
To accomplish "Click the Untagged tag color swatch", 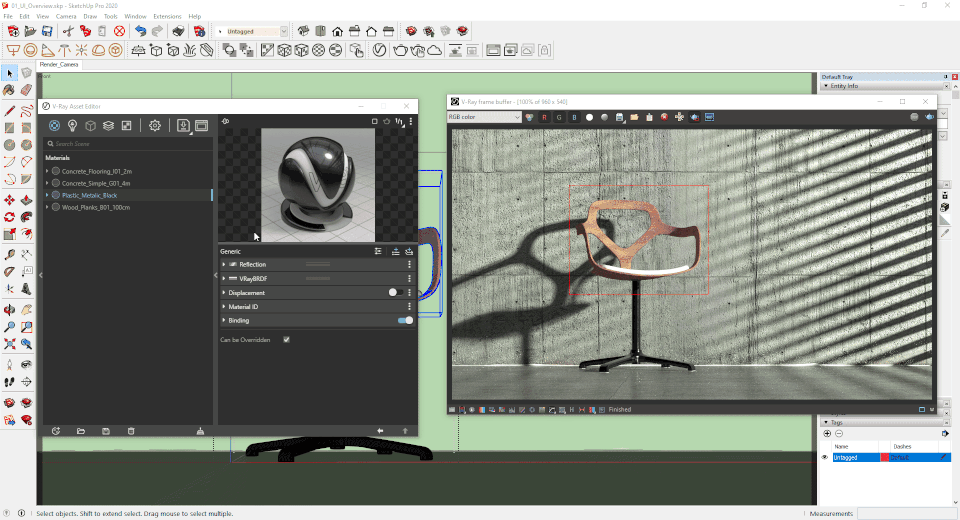I will [886, 457].
